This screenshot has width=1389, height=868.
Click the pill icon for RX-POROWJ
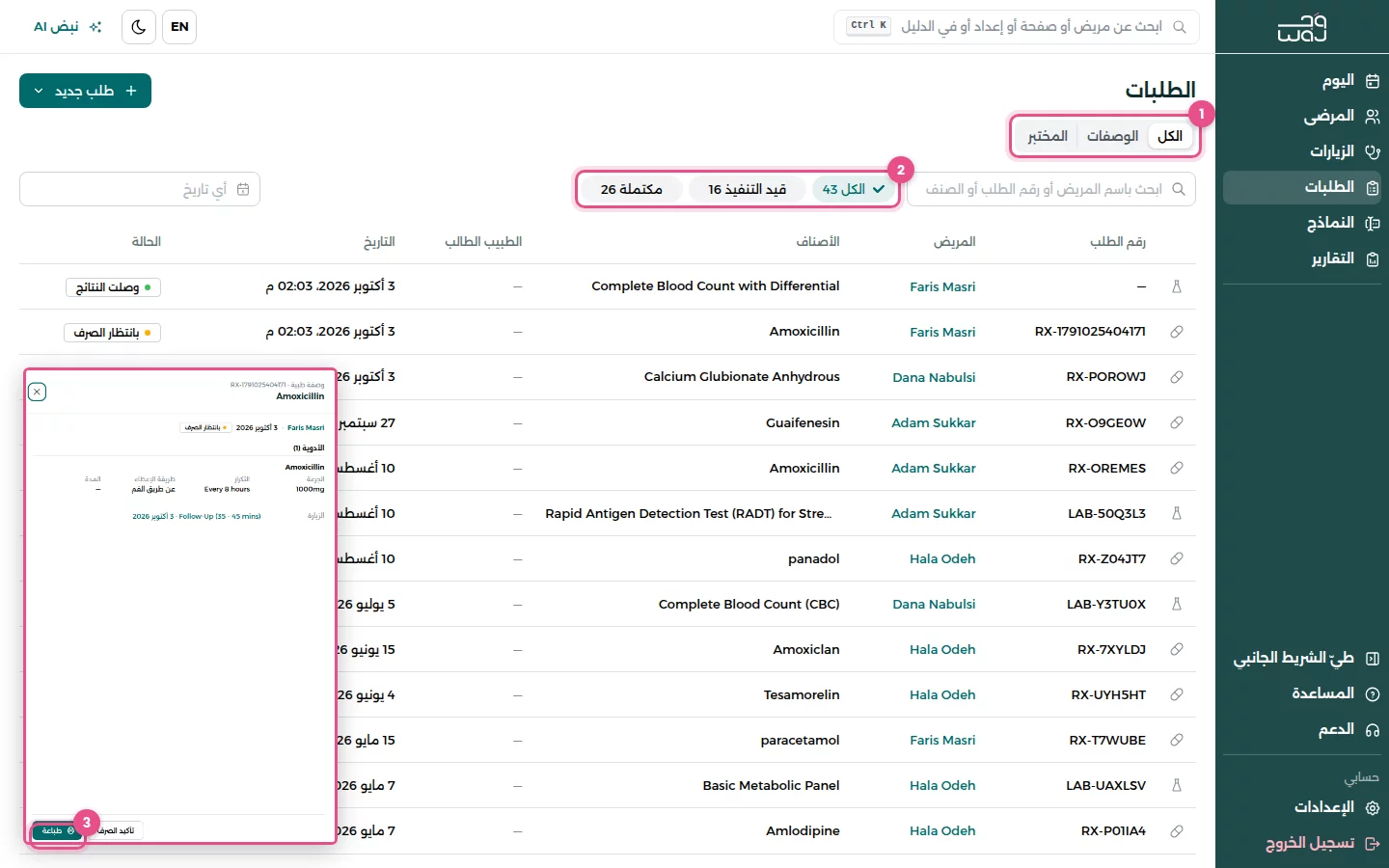(1177, 377)
